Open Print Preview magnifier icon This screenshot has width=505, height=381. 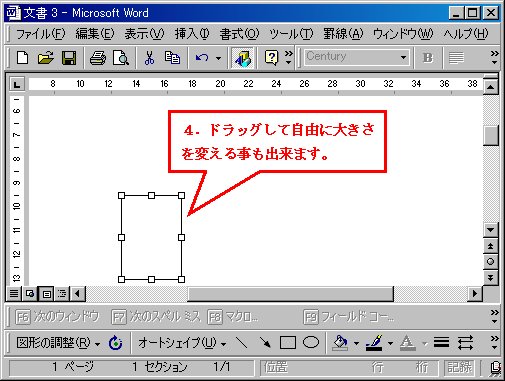121,58
